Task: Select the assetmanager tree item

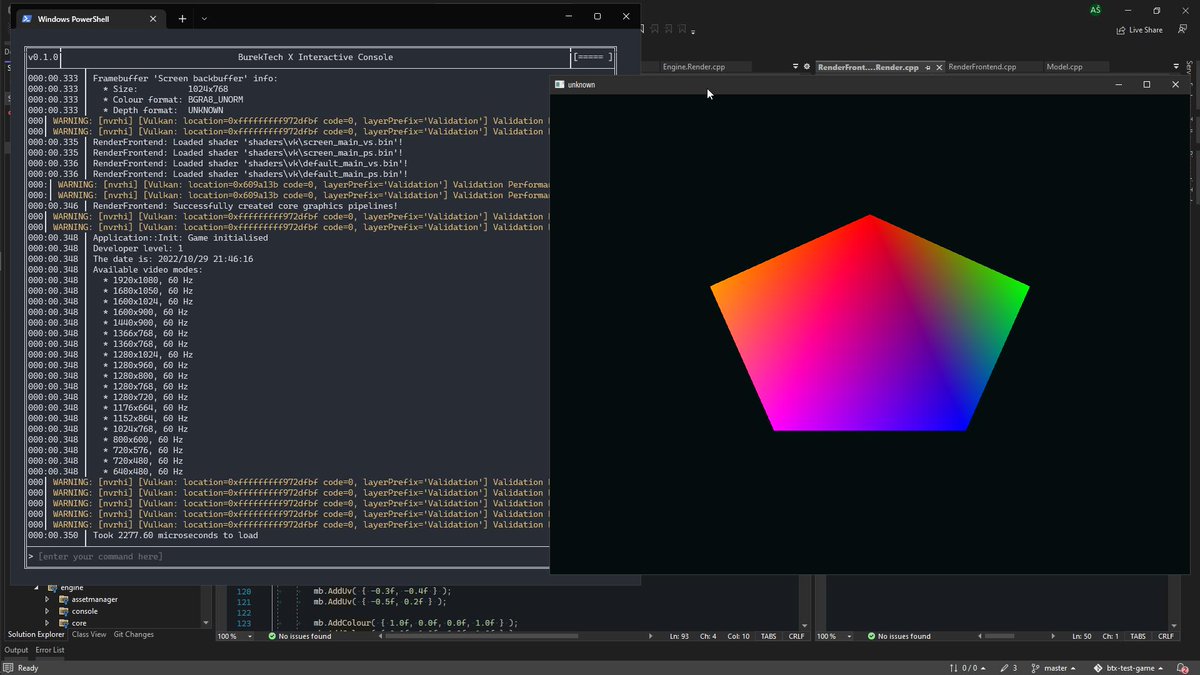Action: pos(87,599)
